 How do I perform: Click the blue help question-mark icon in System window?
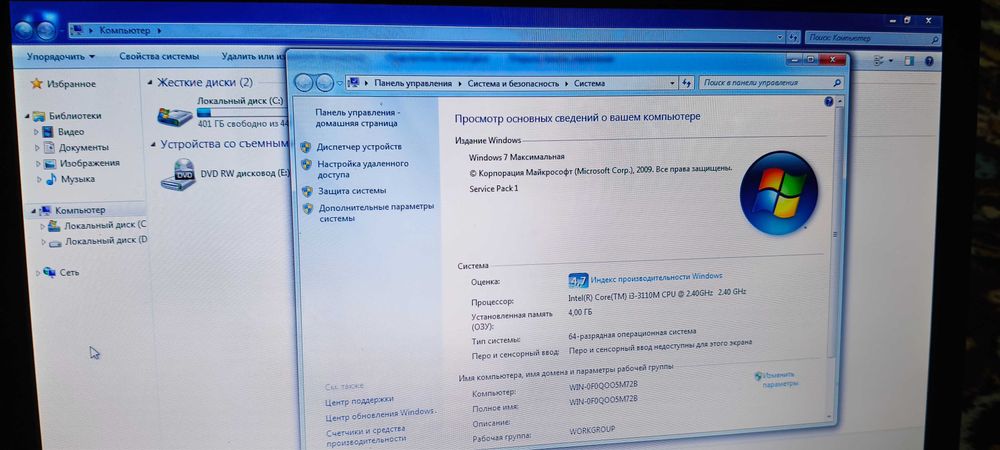coord(828,101)
